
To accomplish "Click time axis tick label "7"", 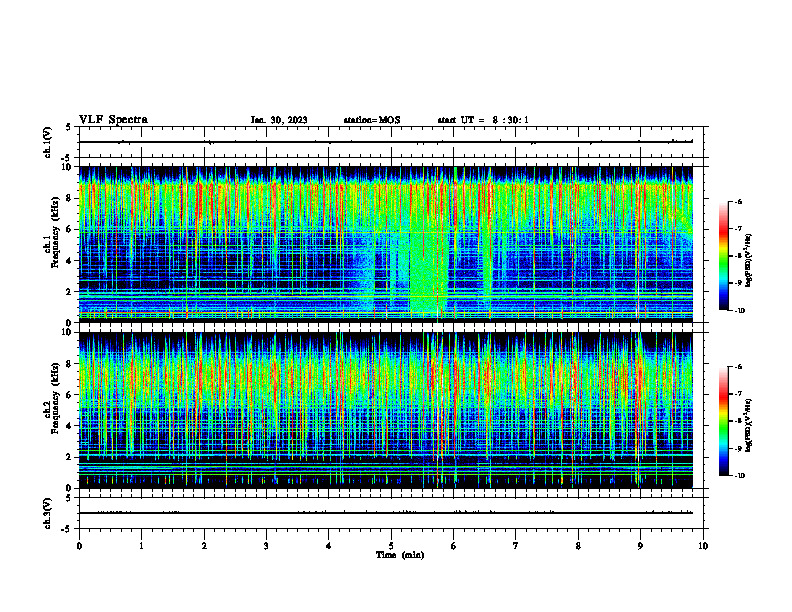I will 516,546.
